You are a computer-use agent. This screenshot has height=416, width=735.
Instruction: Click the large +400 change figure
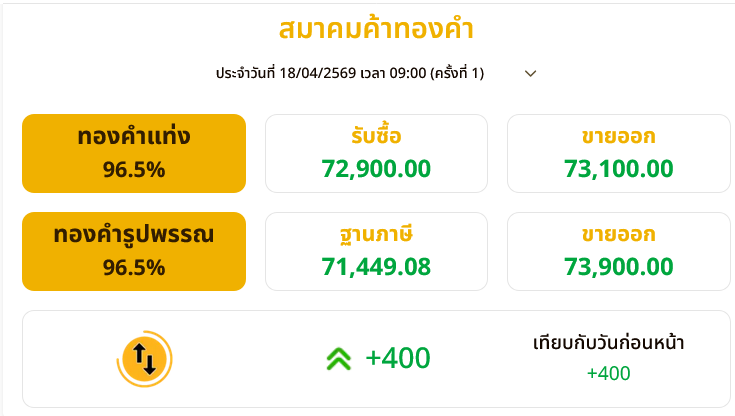click(x=397, y=358)
